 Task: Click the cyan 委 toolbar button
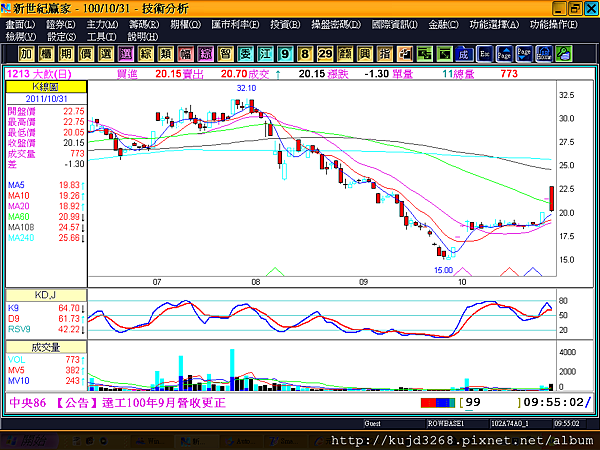(245, 54)
